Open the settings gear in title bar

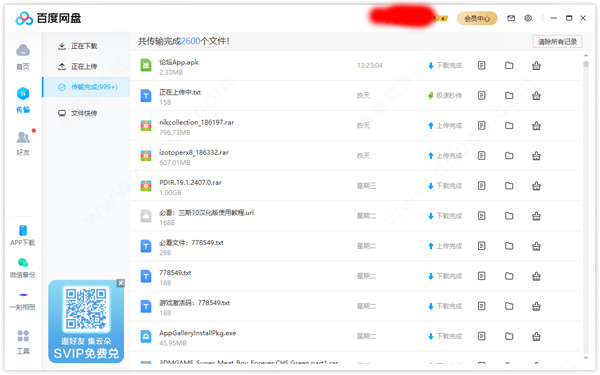[x=528, y=18]
